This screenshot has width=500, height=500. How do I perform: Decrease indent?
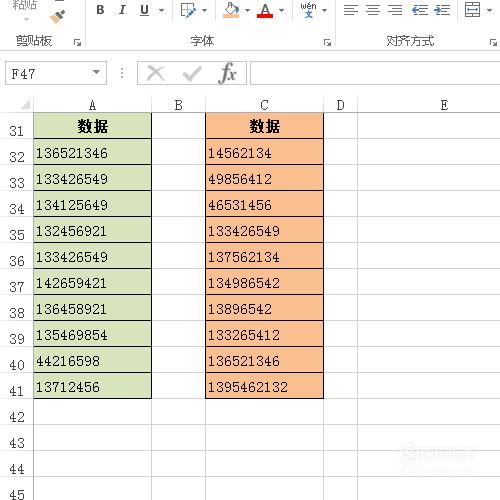pyautogui.click(x=420, y=10)
